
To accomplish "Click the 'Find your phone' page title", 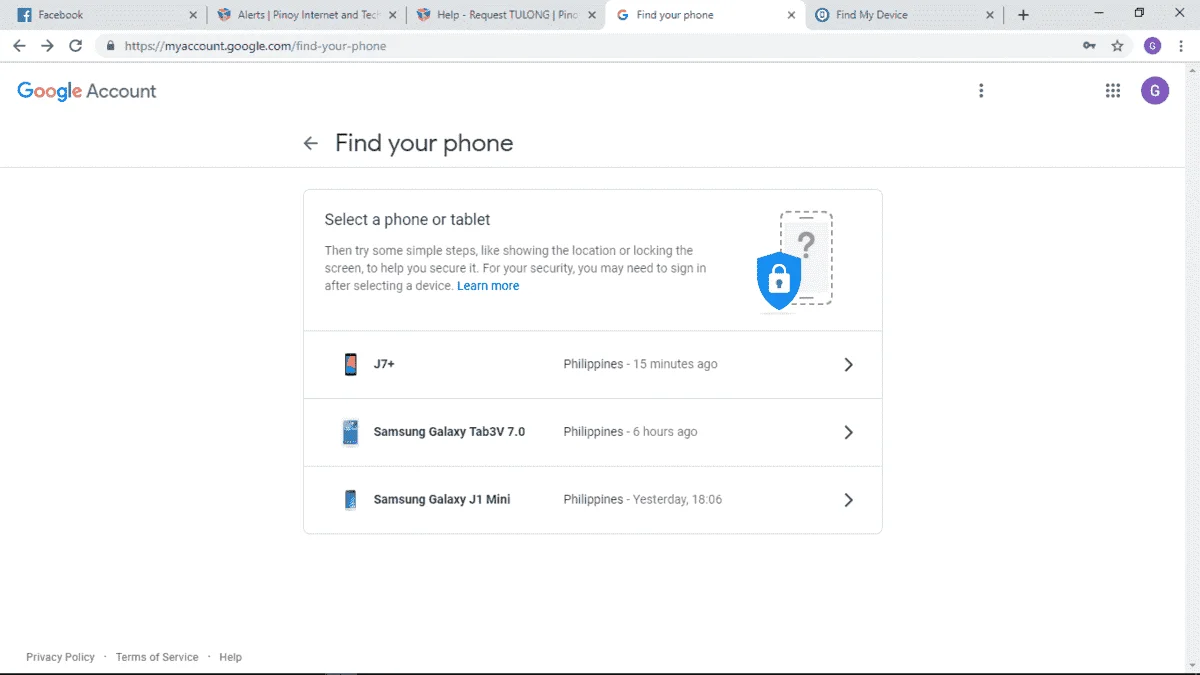I will [x=424, y=143].
